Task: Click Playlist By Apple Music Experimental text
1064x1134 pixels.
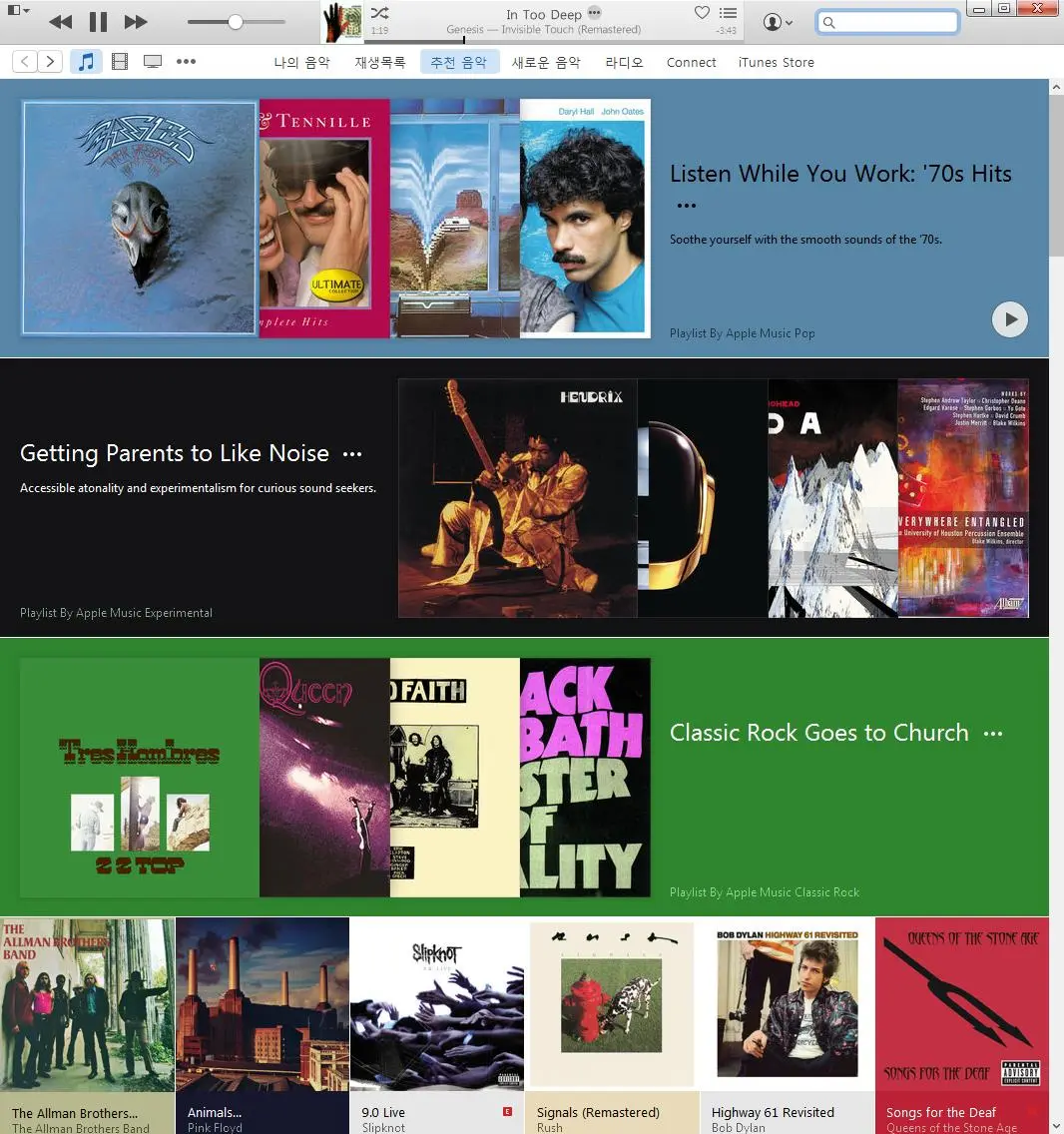Action: coord(117,613)
